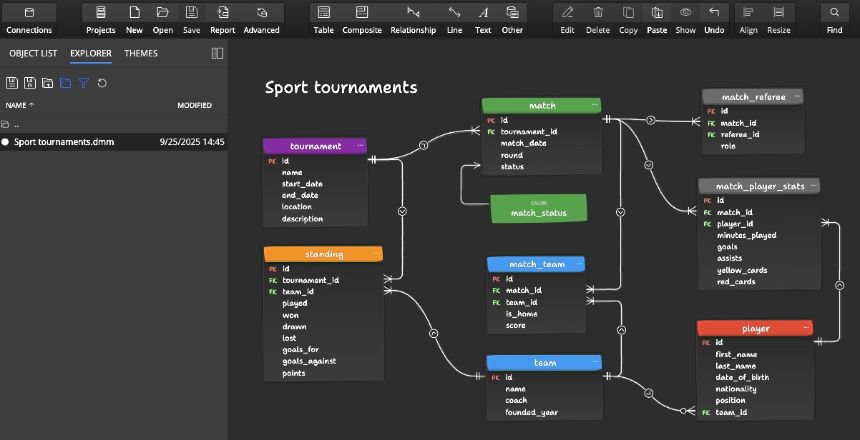The image size is (860, 440).
Task: Select the Relationship tool
Action: 413,20
